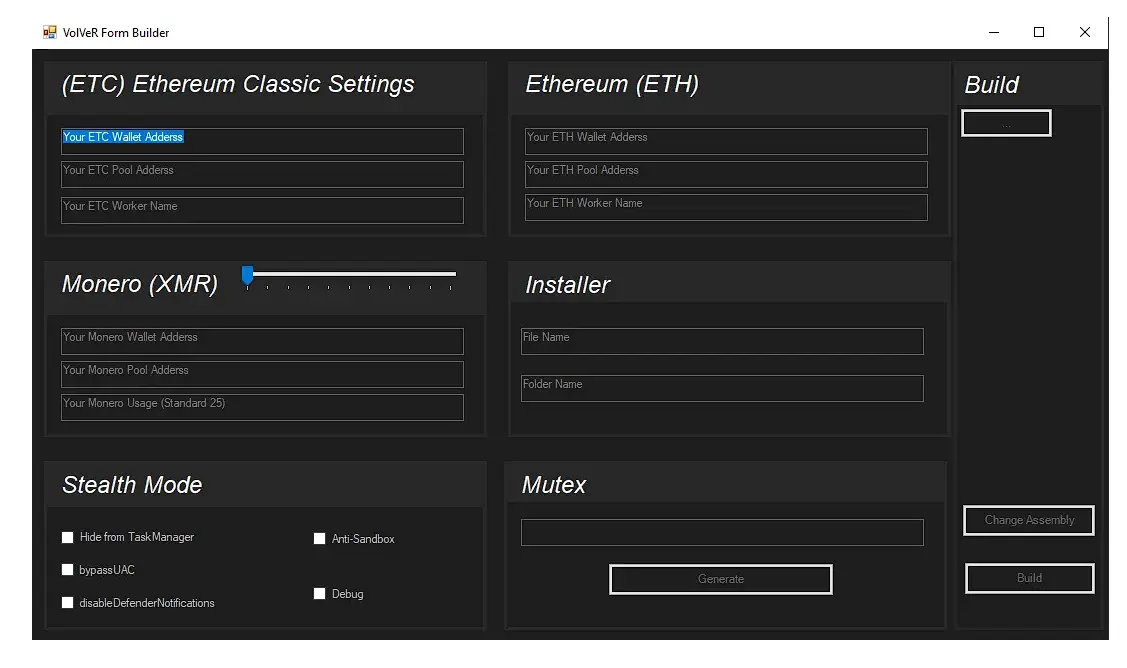Enable disableDefenderNotifications

[x=68, y=603]
